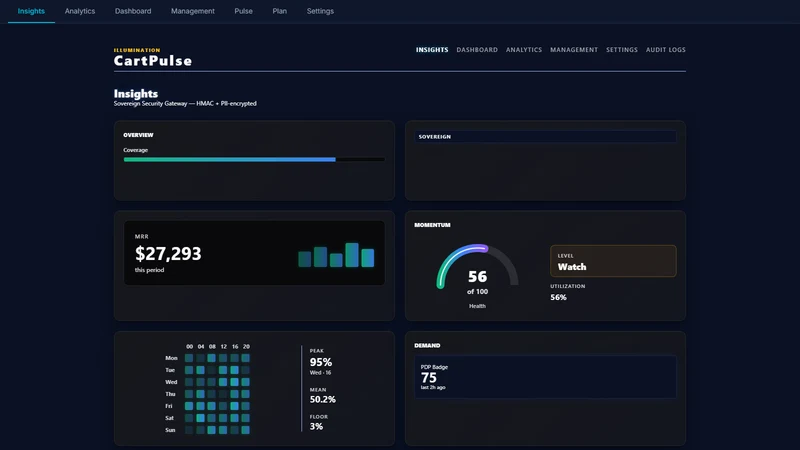The image size is (800, 450).
Task: Click the Floor 3% statistic
Action: [x=316, y=427]
